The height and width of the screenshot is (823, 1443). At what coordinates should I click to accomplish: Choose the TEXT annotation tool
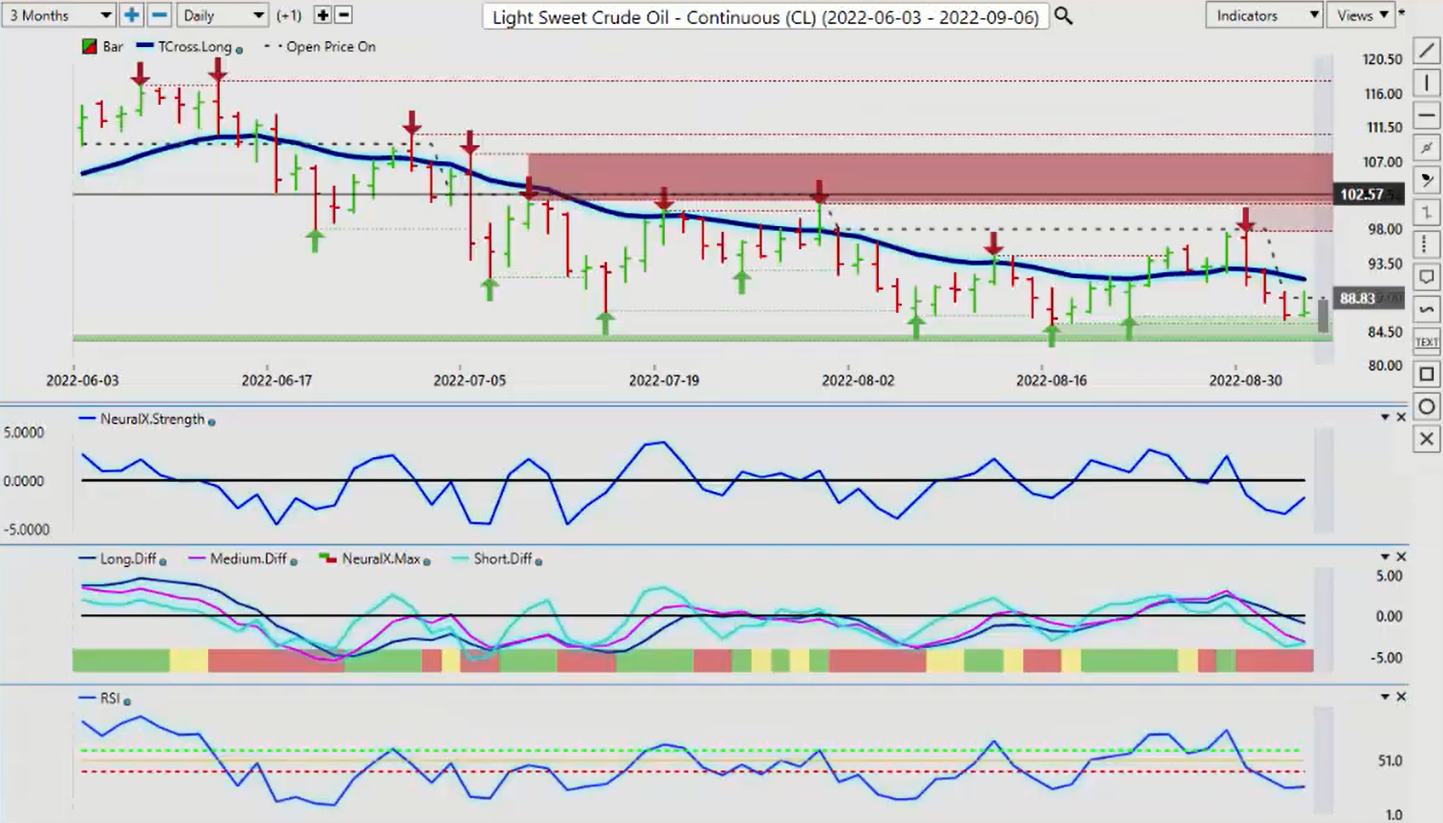point(1426,342)
